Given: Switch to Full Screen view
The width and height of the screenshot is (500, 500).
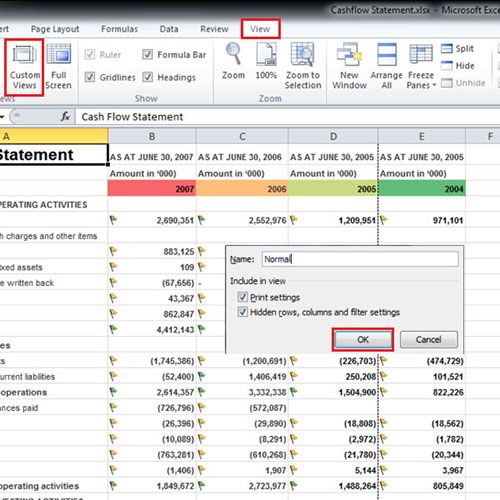Looking at the screenshot, I should pos(59,67).
